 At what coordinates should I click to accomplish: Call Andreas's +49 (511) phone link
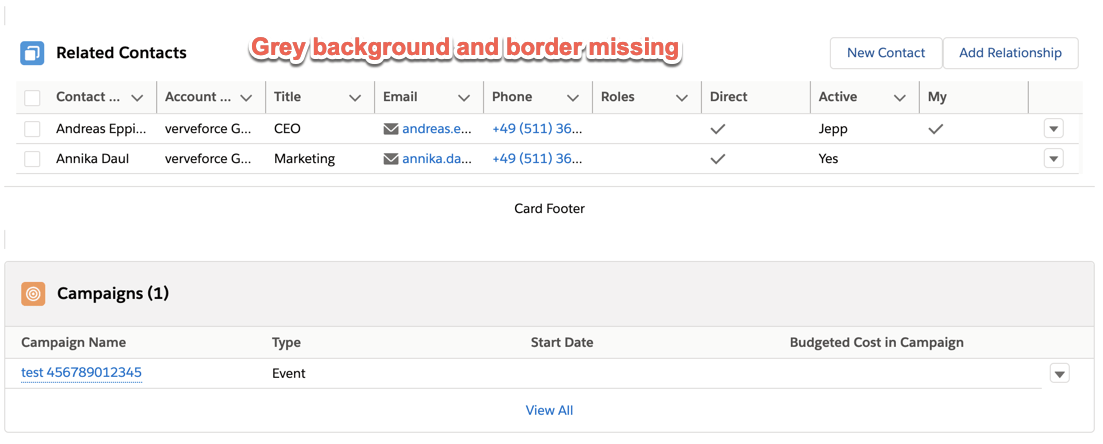537,129
